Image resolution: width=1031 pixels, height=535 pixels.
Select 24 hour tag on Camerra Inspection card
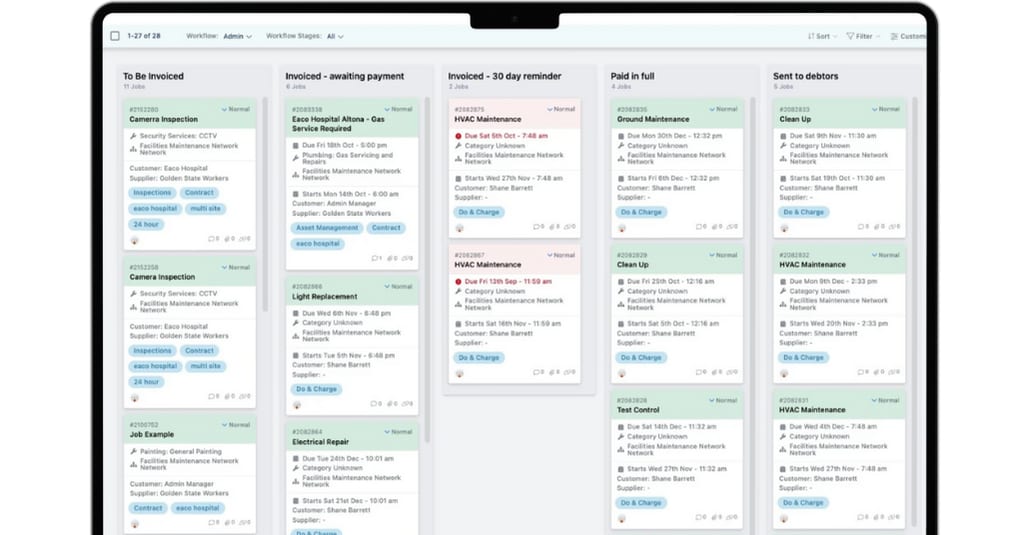(146, 225)
